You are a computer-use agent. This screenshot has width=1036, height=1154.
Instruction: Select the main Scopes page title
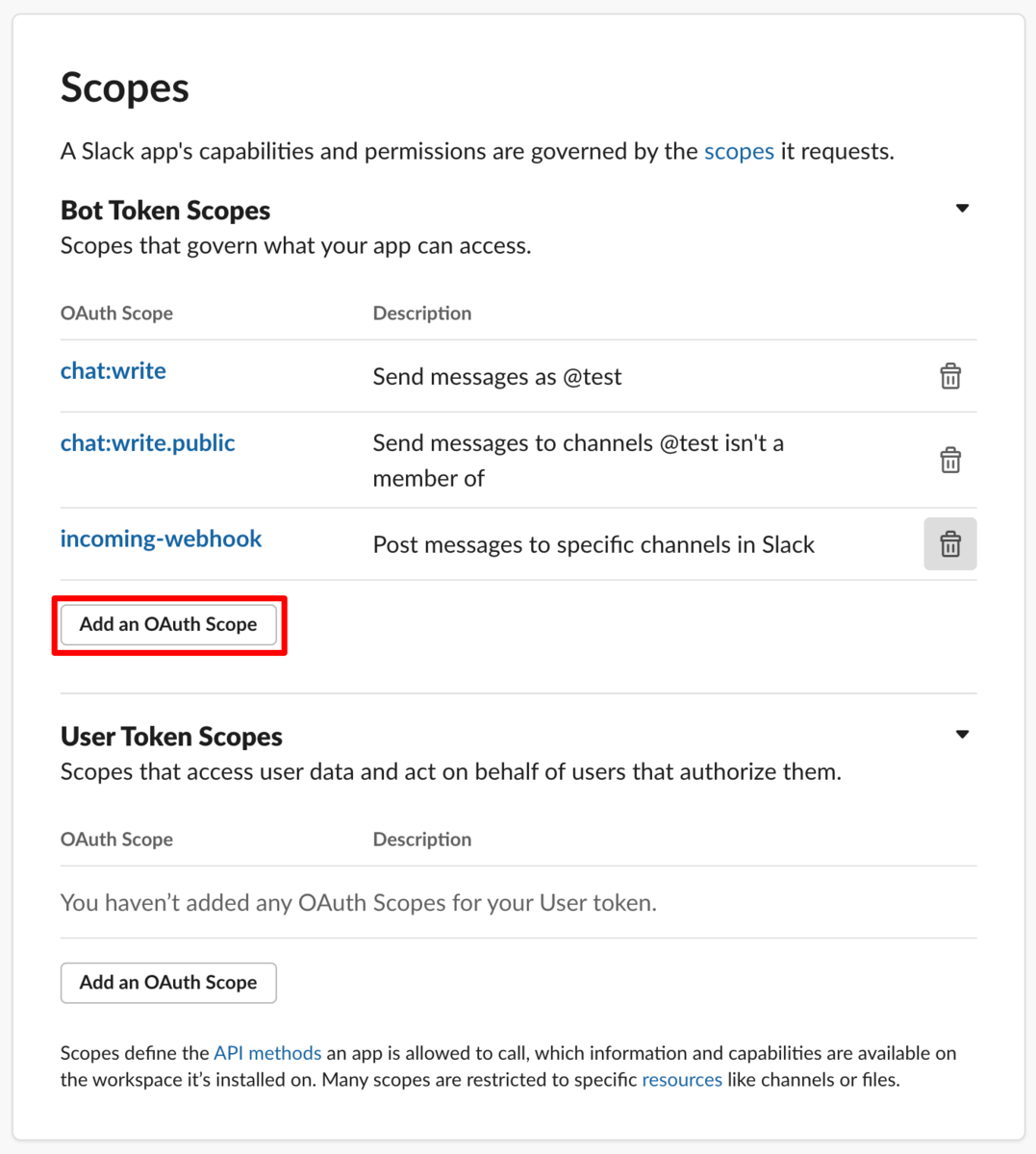[x=125, y=88]
